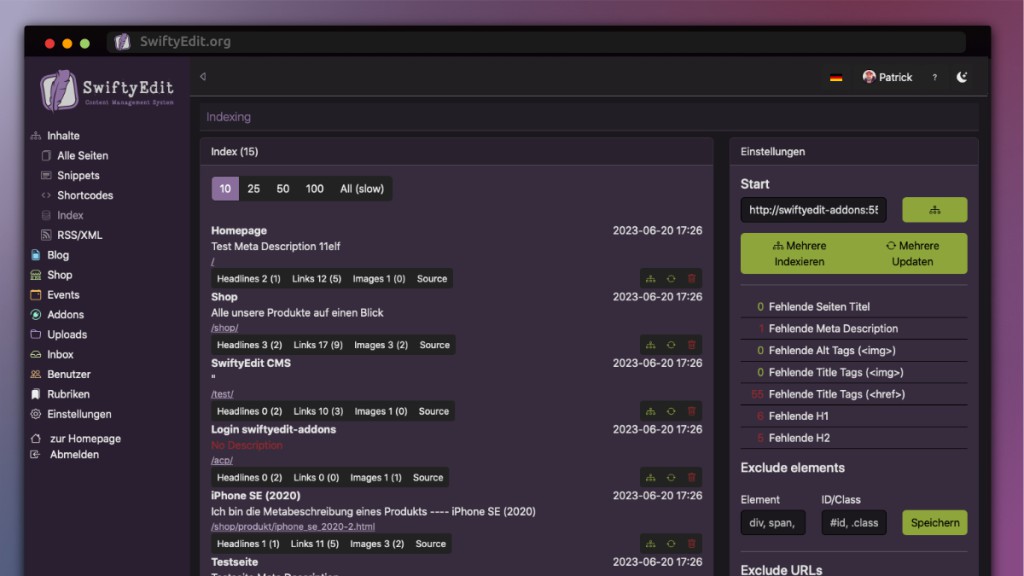This screenshot has width=1024, height=576.
Task: Open the Blog menu item
Action: (58, 255)
